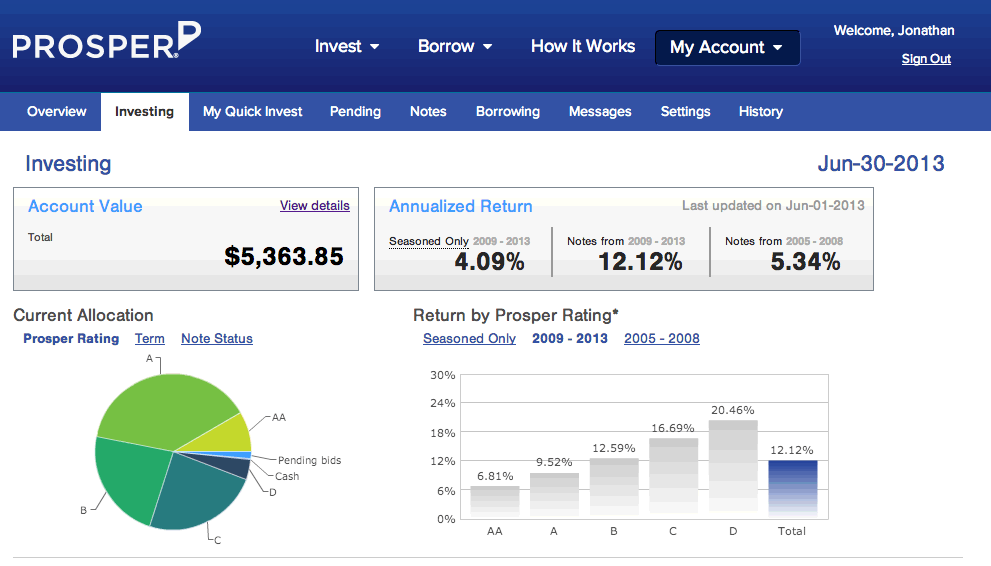Select the Investing tab
Screen dimensions: 991x566
coord(145,112)
